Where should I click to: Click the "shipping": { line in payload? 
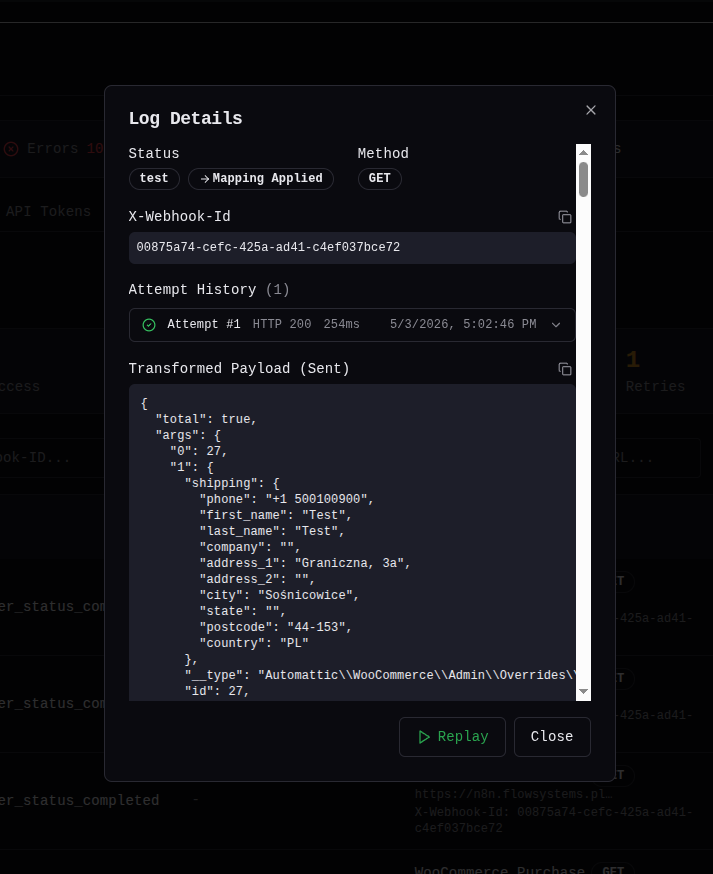(x=232, y=483)
